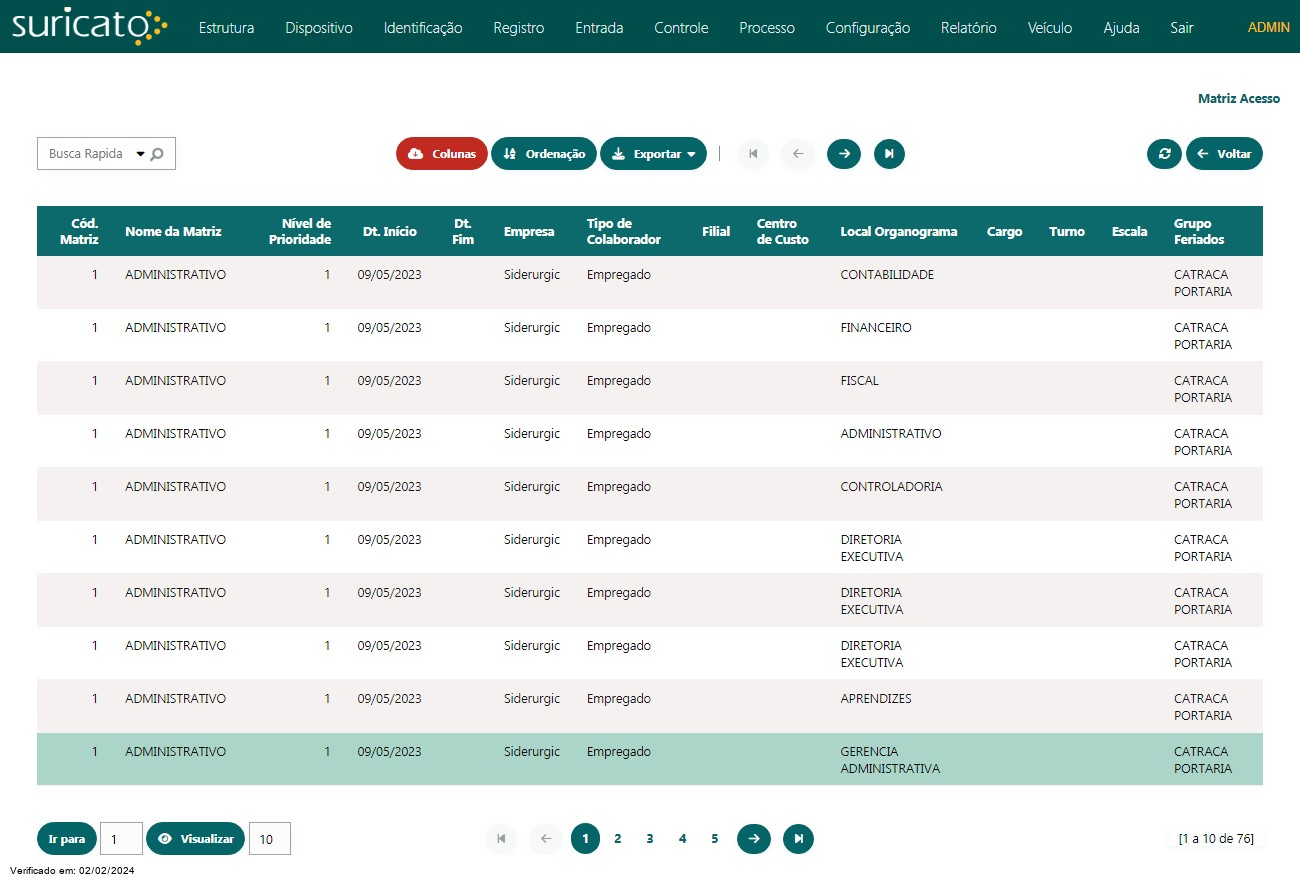Click the Turno column header

pos(1067,231)
